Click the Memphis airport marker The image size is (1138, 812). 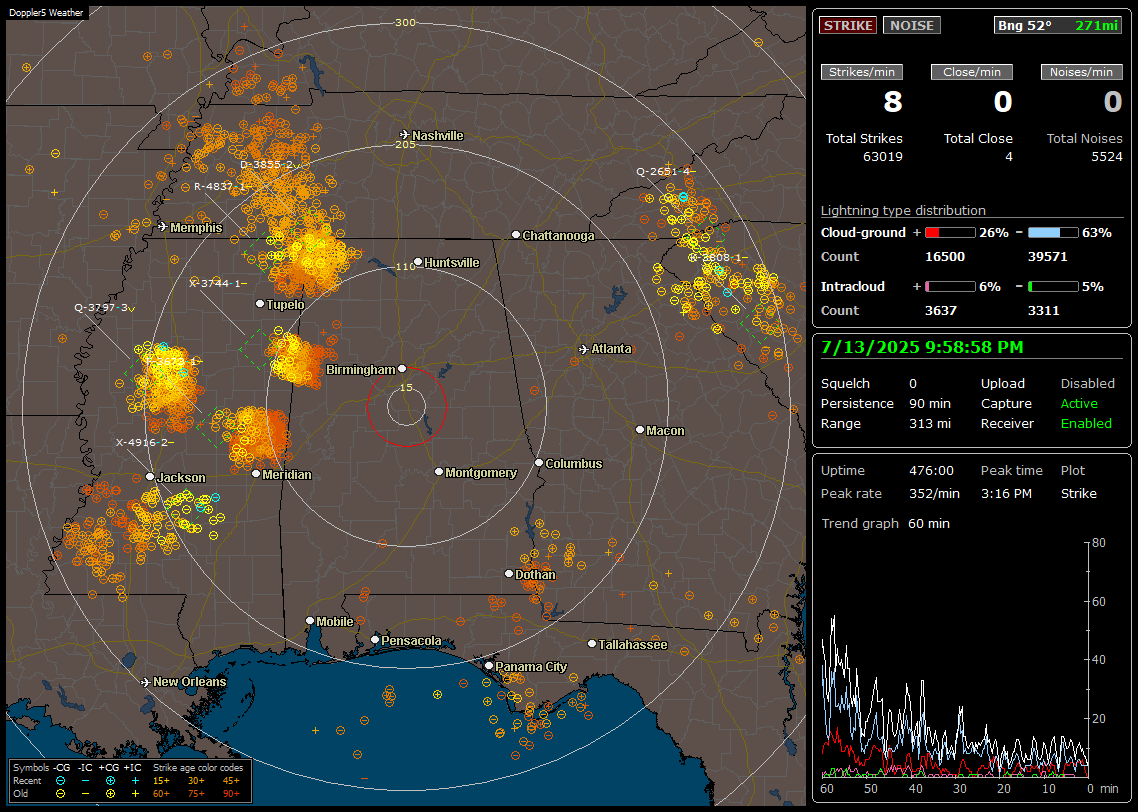click(163, 227)
